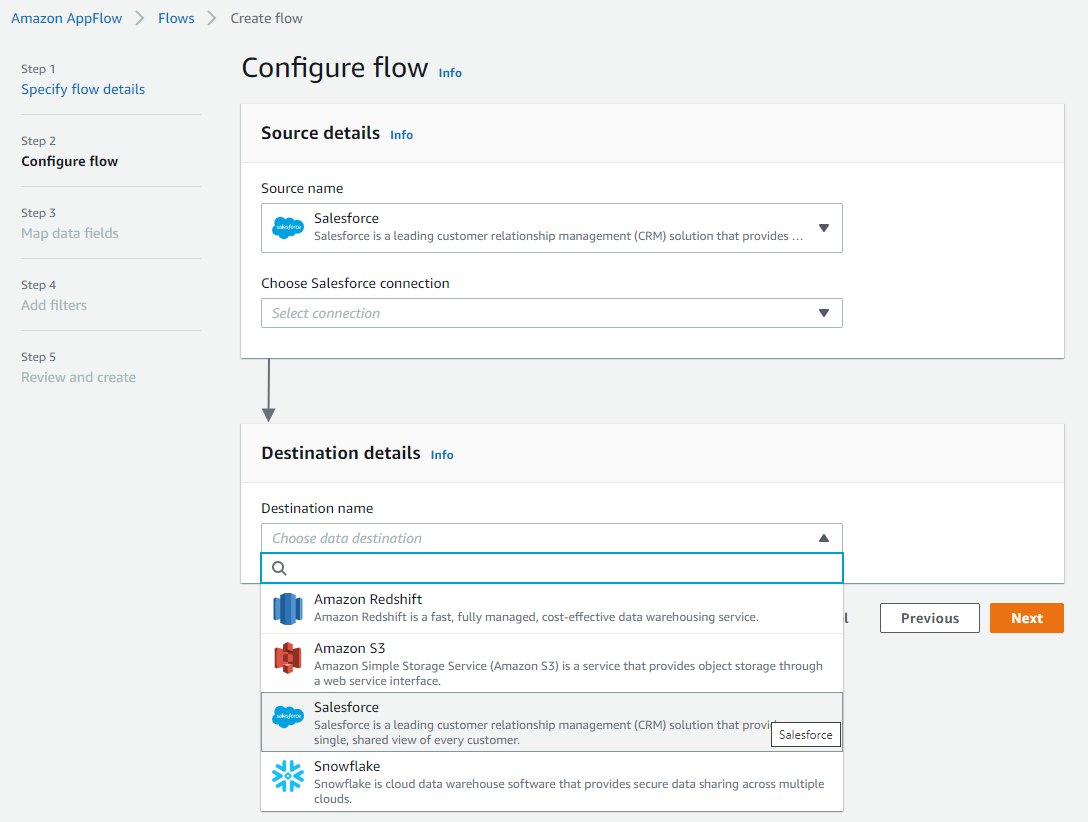Go to Specify flow details step
1088x822 pixels.
click(83, 89)
